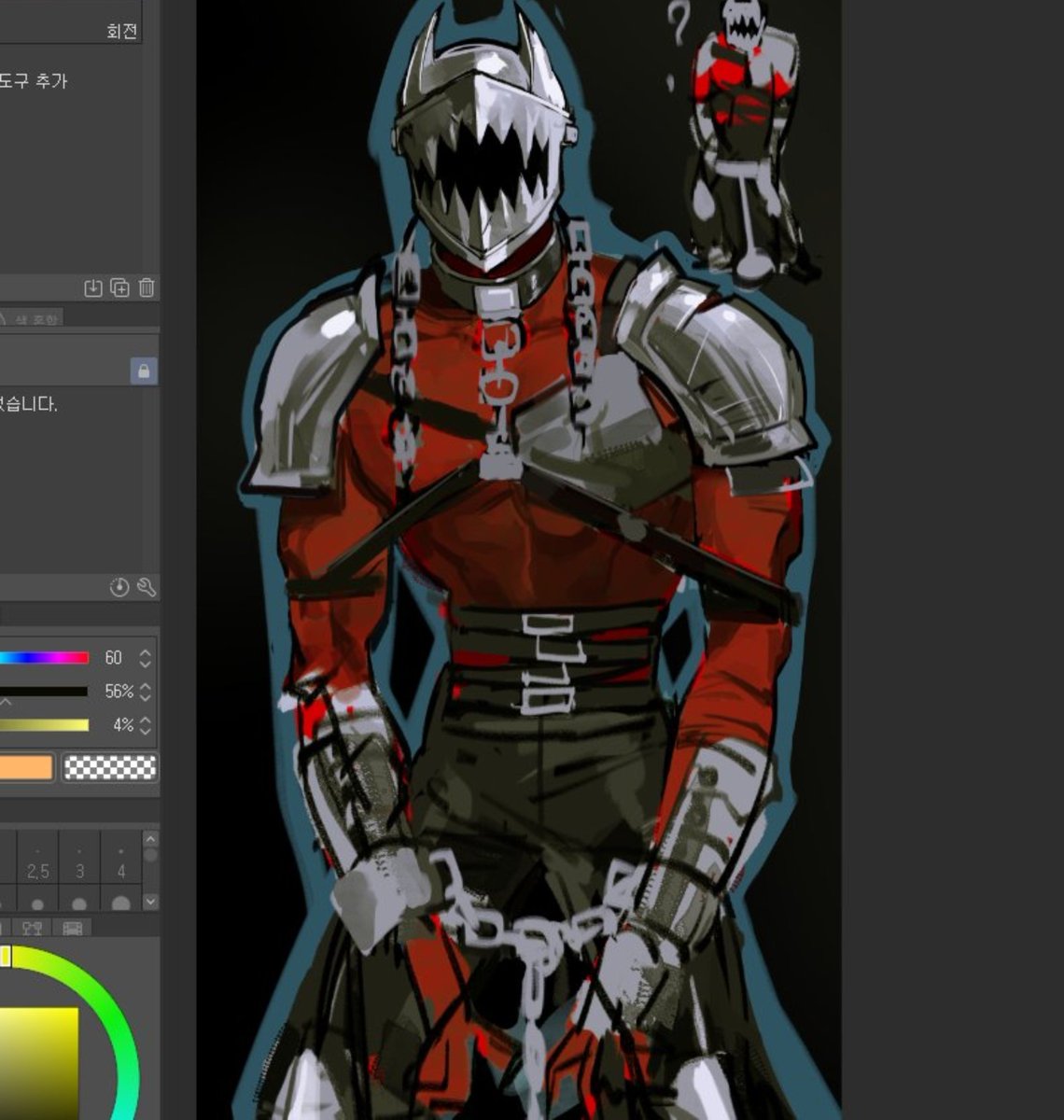The height and width of the screenshot is (1120, 1064).
Task: Click the rainbow hue slider bar
Action: click(x=44, y=658)
